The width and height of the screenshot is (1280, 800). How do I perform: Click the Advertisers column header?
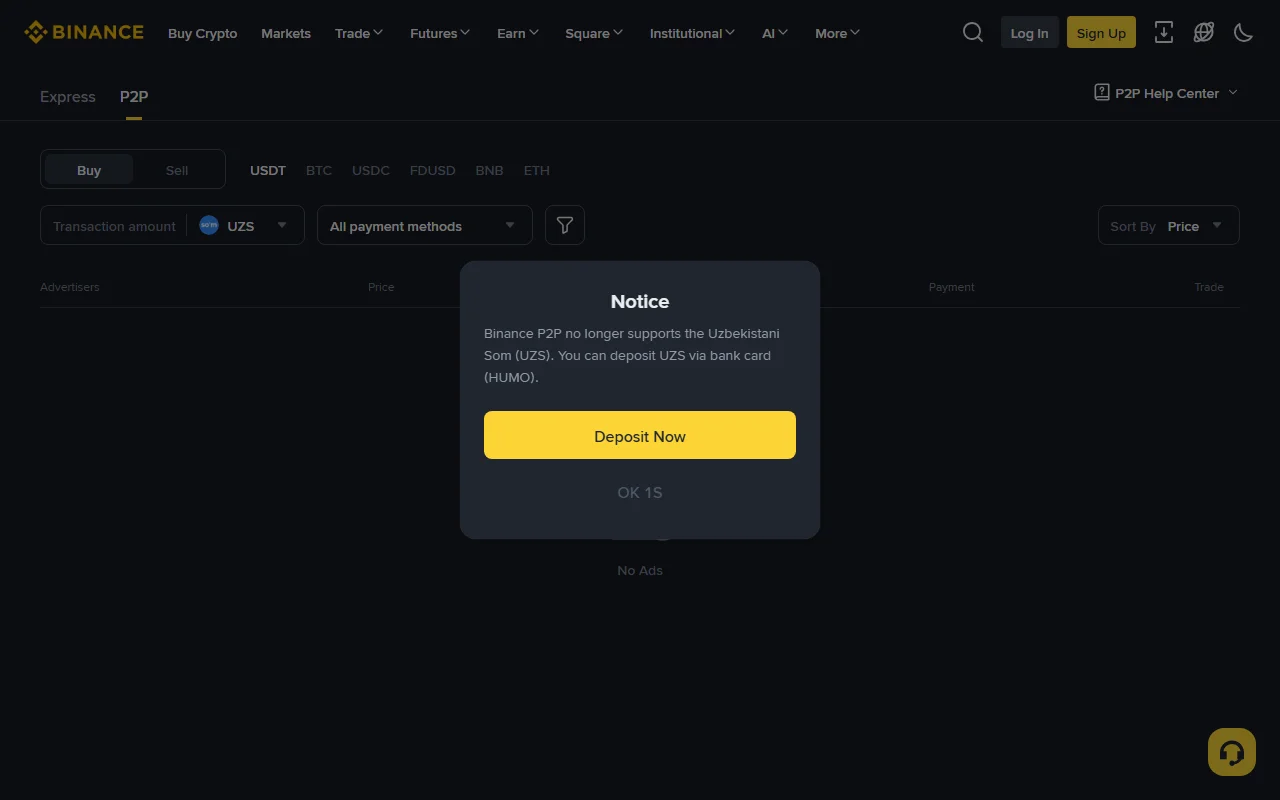[x=70, y=287]
